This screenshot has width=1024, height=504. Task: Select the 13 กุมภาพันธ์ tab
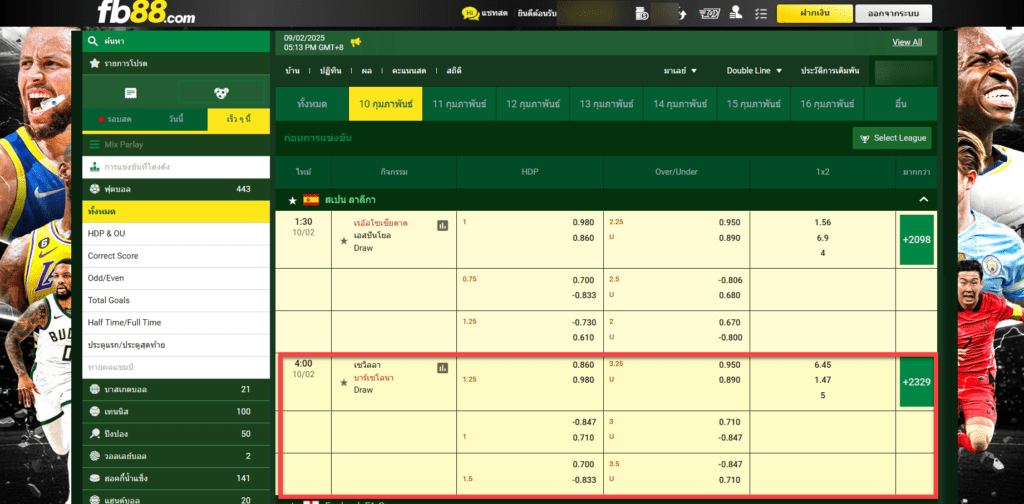pos(606,104)
